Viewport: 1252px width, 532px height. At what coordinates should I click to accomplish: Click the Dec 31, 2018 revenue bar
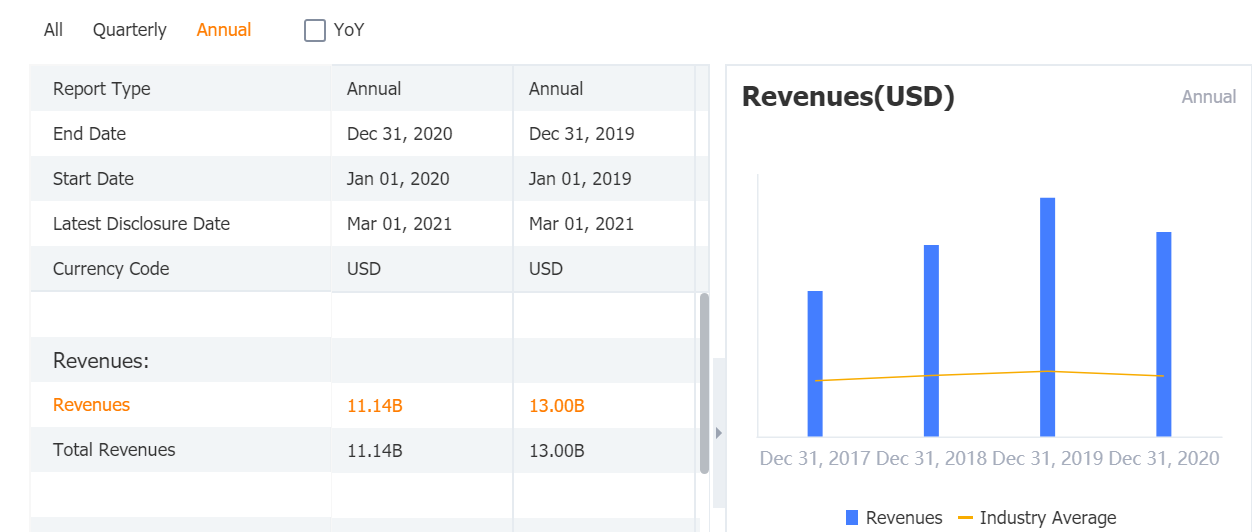click(x=931, y=340)
